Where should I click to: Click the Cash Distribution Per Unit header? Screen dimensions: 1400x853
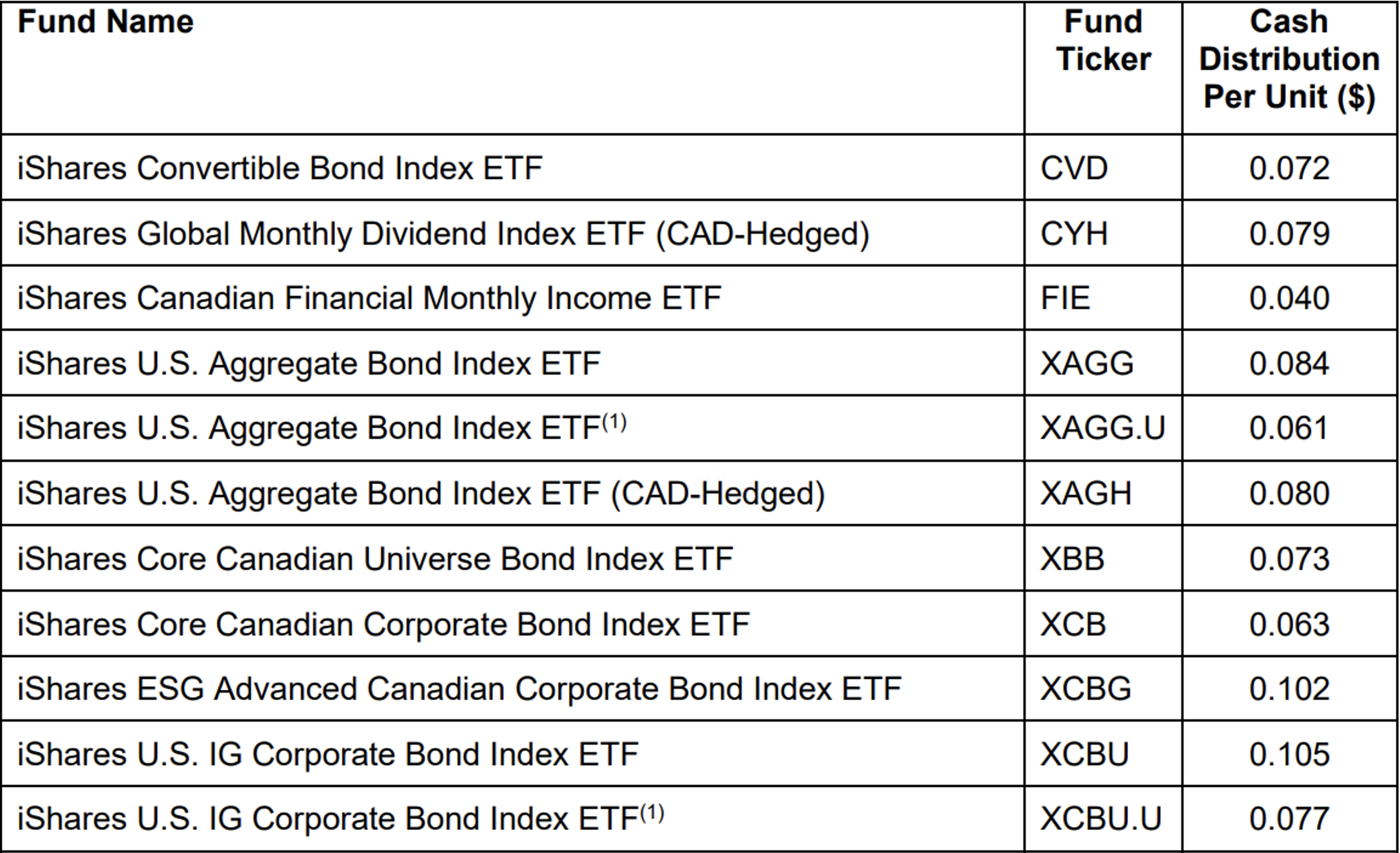(x=1289, y=59)
